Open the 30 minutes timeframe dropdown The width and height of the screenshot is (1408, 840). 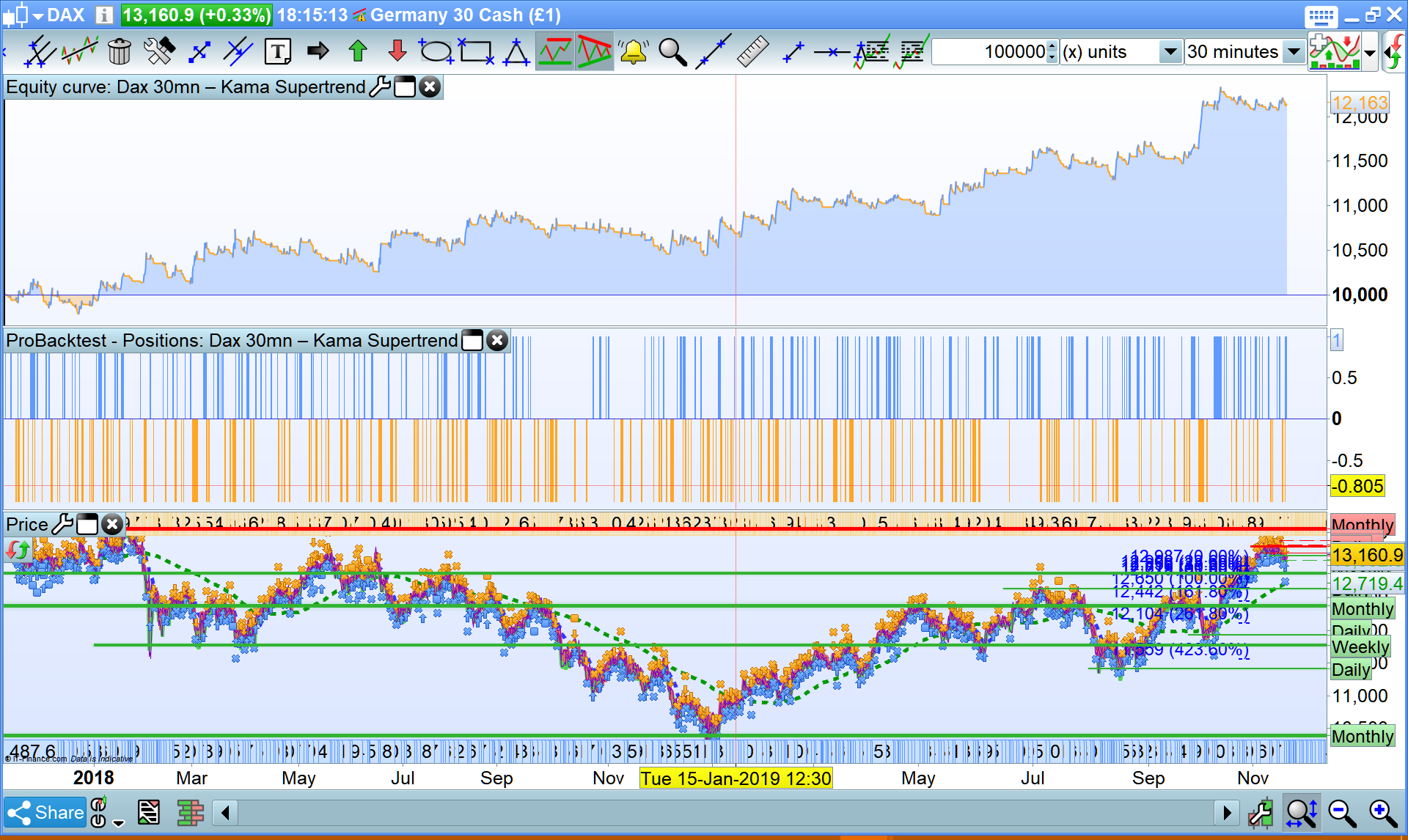tap(1294, 52)
